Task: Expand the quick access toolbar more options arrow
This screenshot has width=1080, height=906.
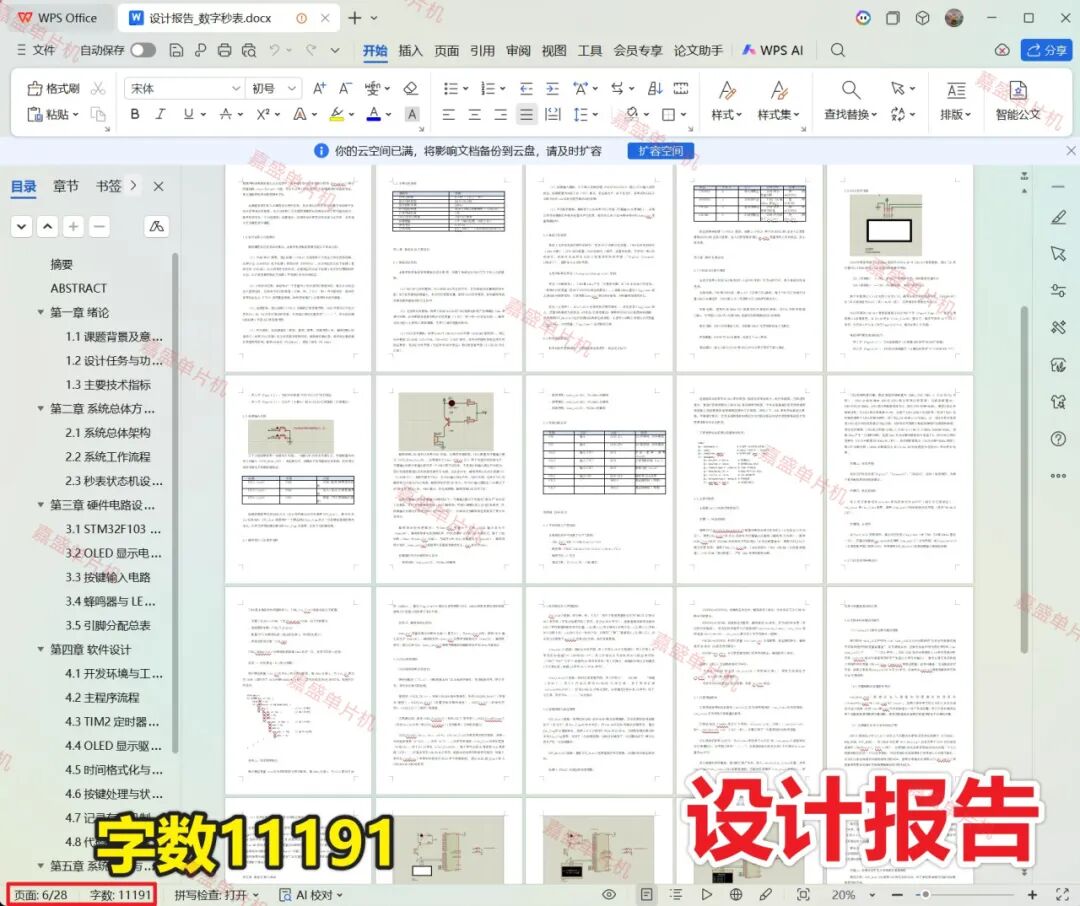Action: click(335, 50)
